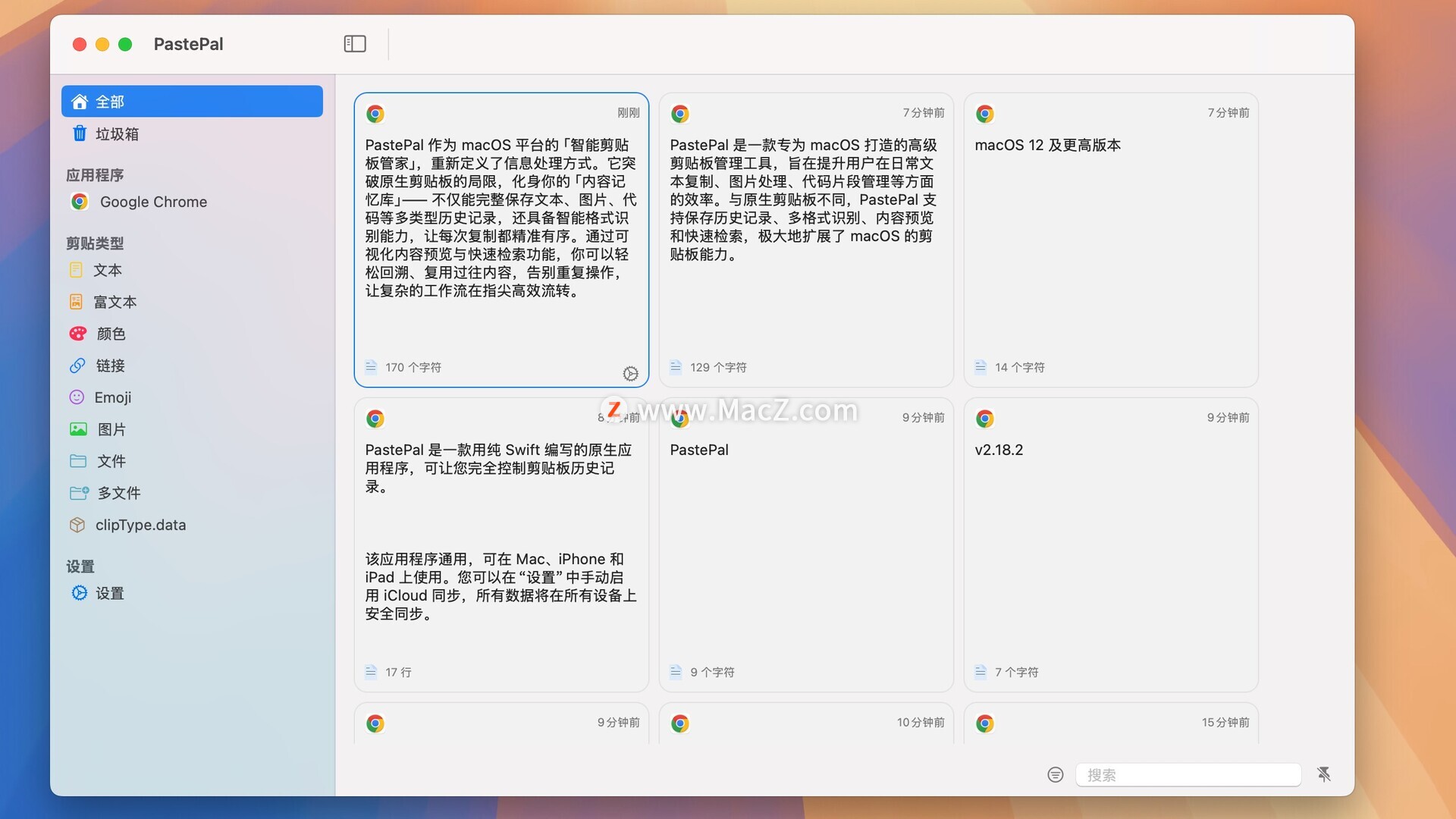Image resolution: width=1456 pixels, height=819 pixels.
Task: Open the partially visible 15分钟前 card
Action: click(x=1111, y=723)
